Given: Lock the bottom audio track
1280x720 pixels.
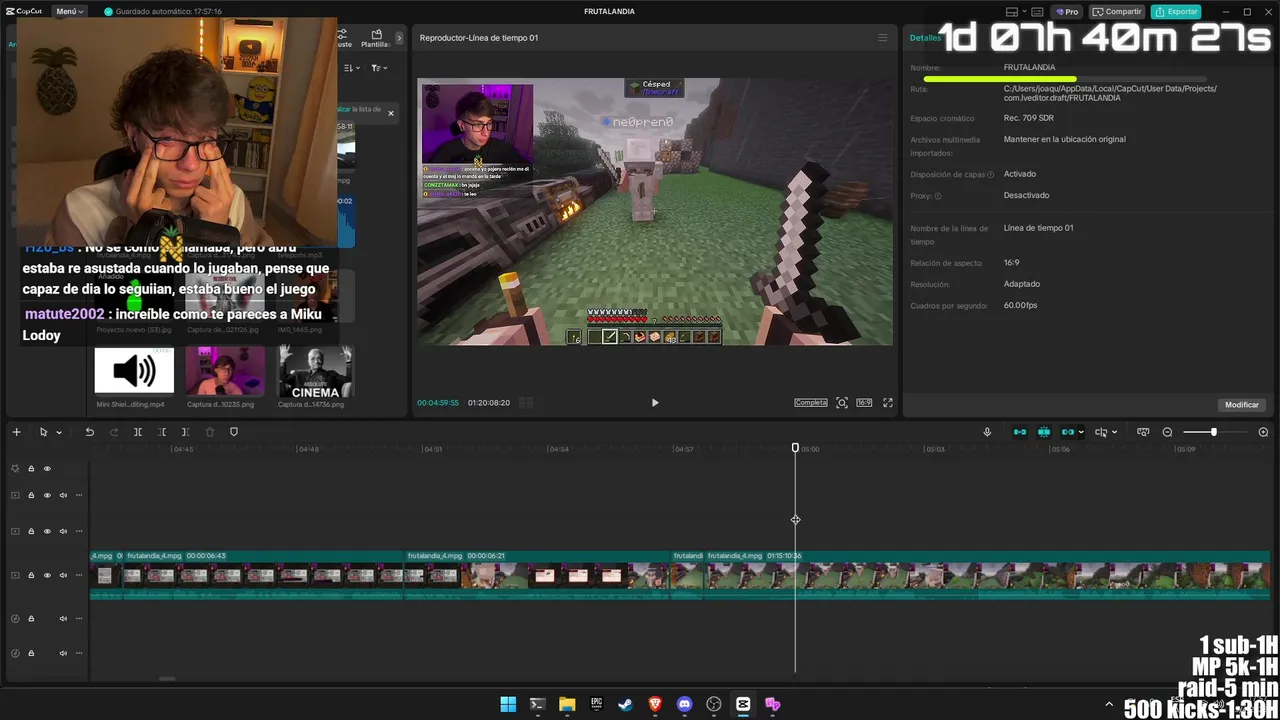Looking at the screenshot, I should (x=31, y=653).
